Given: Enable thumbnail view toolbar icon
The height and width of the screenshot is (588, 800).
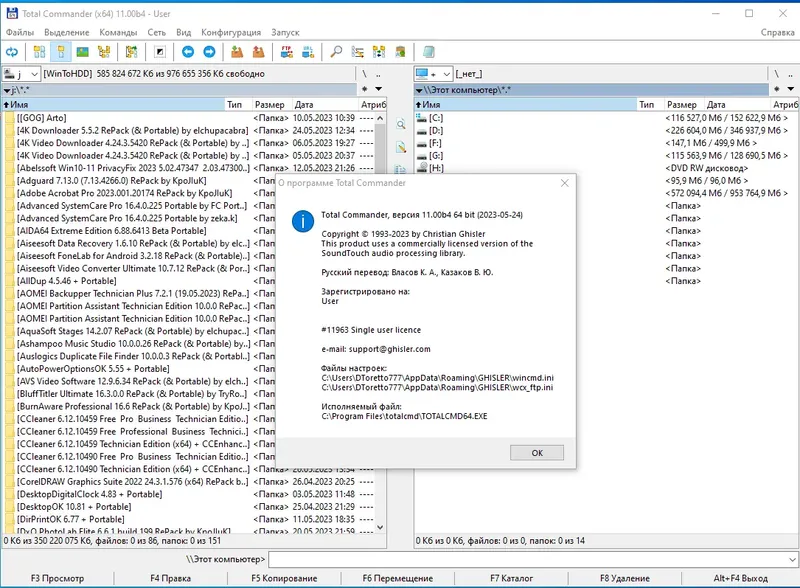Looking at the screenshot, I should tap(82, 52).
